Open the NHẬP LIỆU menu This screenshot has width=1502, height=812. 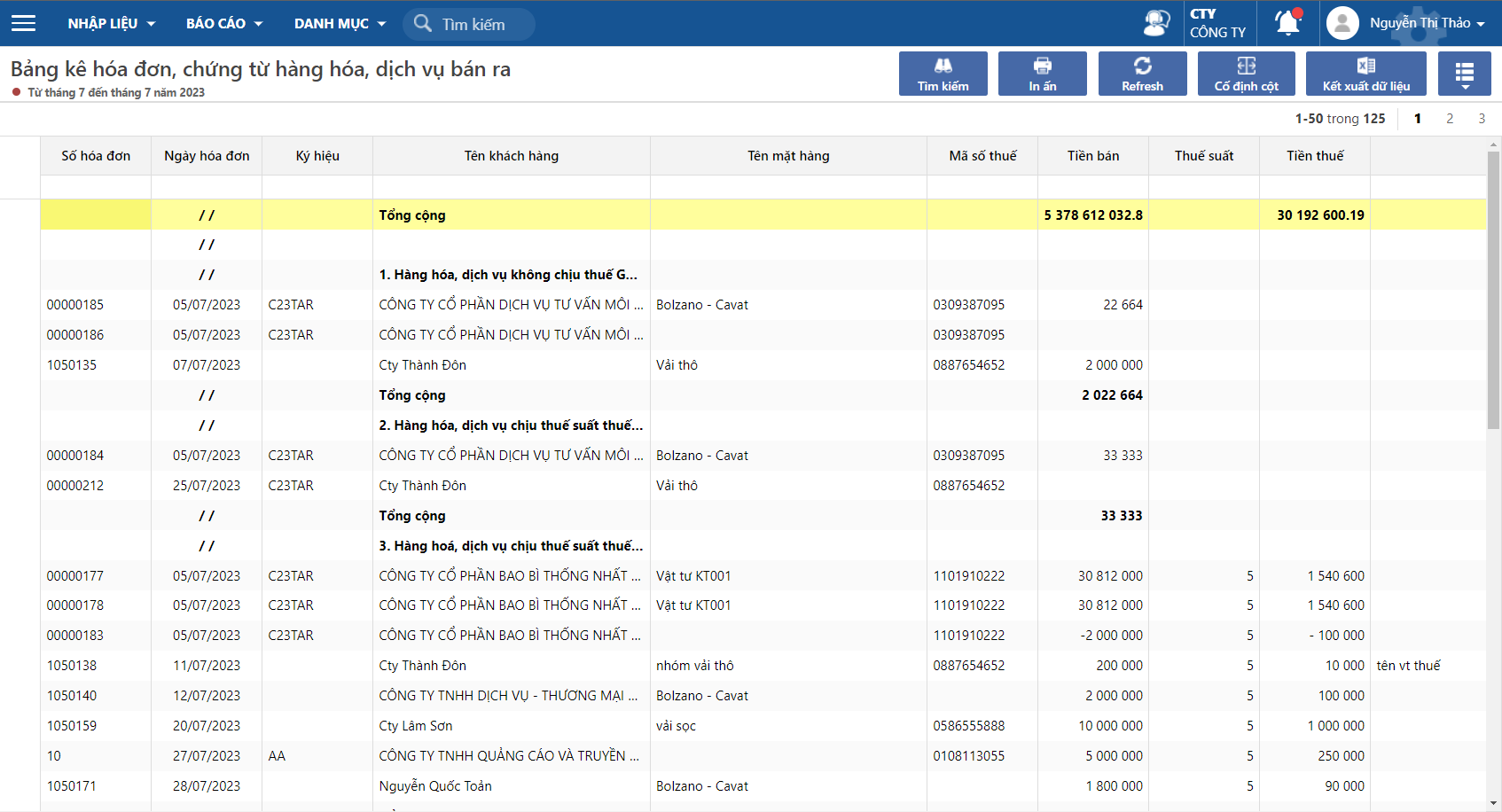click(112, 24)
